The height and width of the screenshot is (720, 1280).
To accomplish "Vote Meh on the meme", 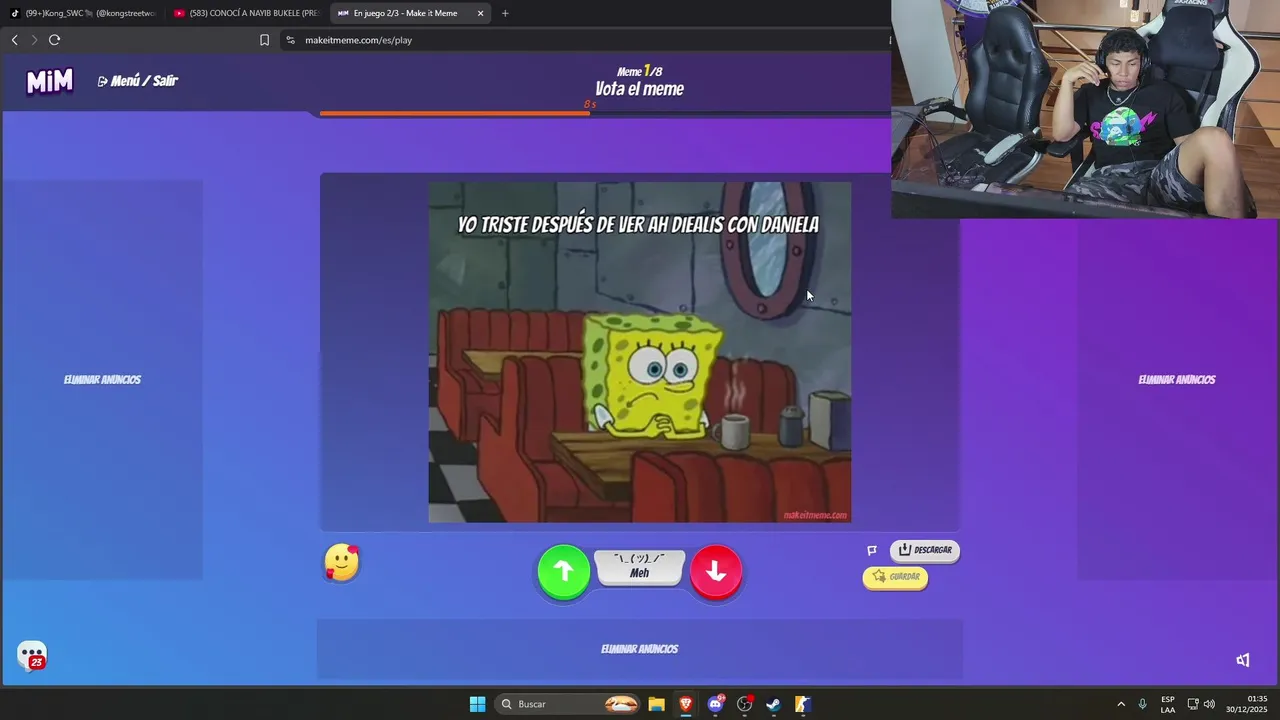I will point(639,567).
